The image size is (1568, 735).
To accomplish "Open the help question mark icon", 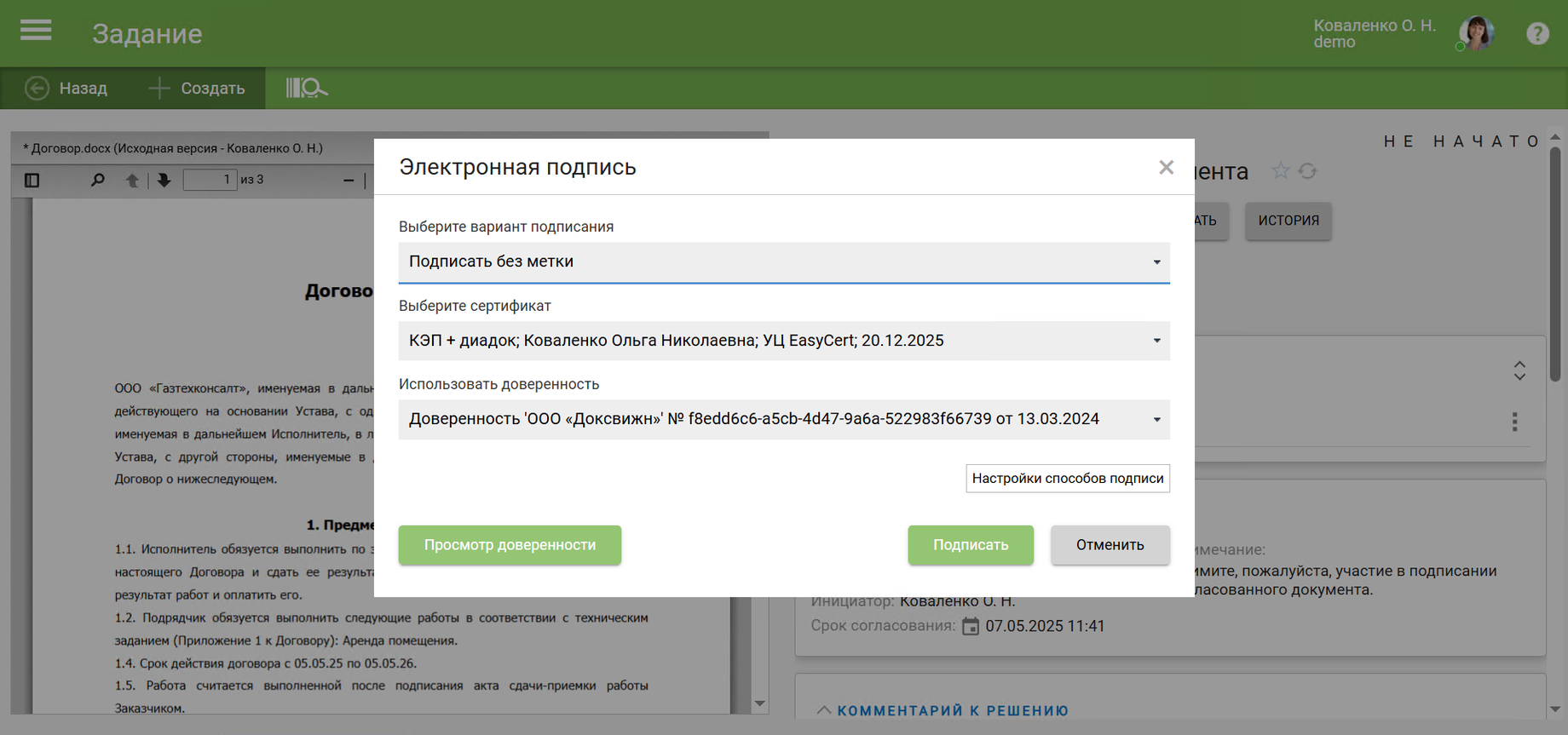I will [1537, 33].
